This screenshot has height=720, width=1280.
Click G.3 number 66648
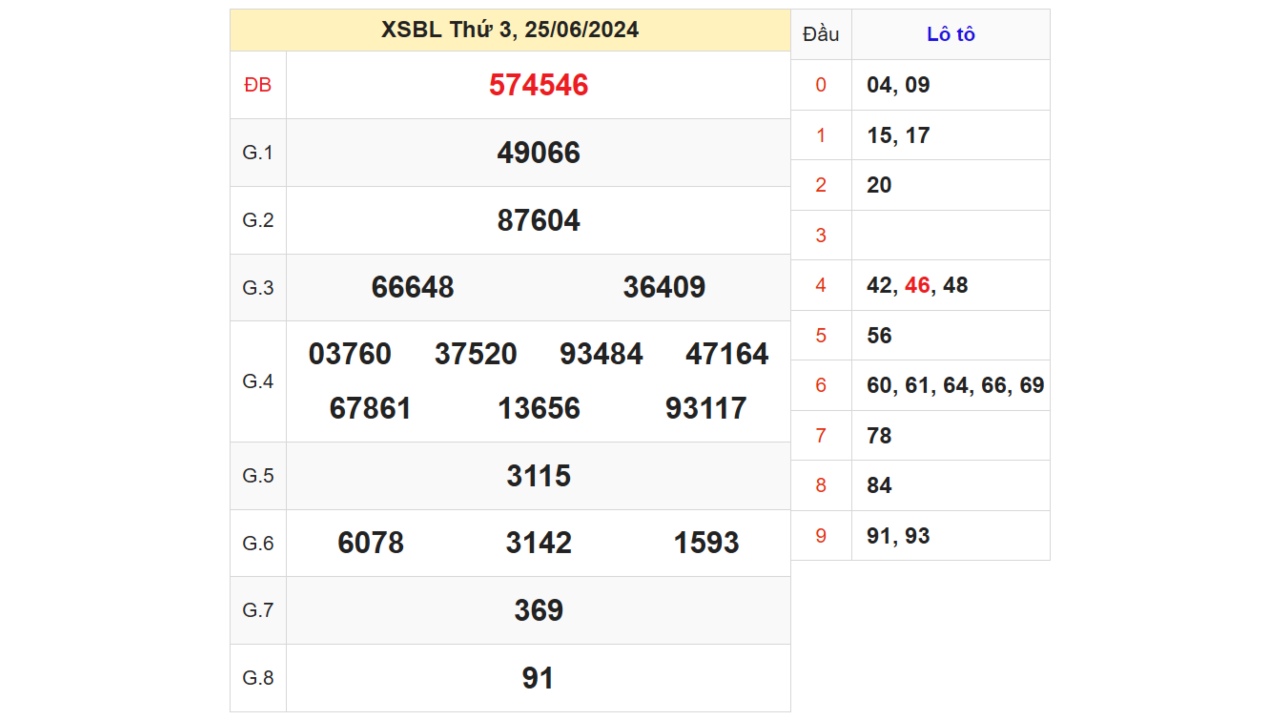pos(413,287)
